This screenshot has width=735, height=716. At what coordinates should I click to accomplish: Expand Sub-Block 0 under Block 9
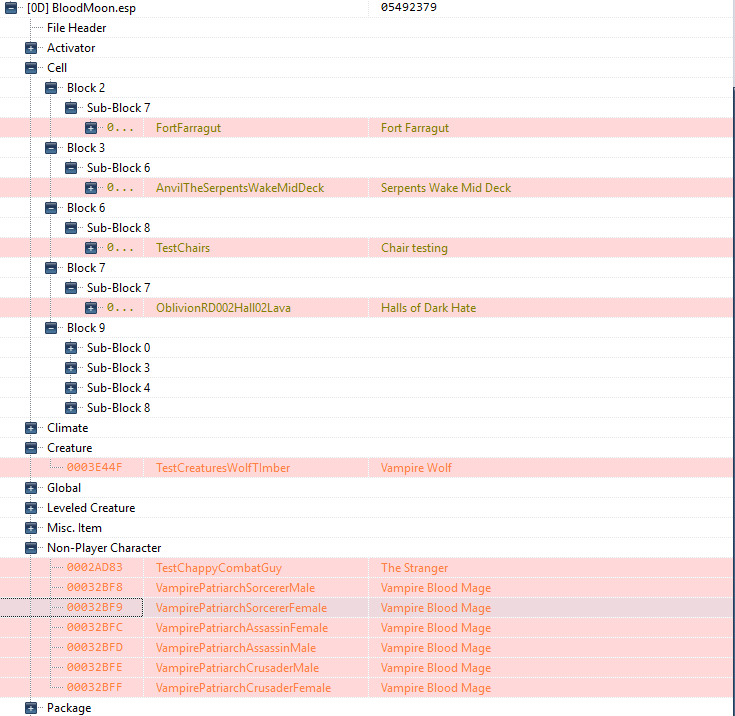click(71, 348)
